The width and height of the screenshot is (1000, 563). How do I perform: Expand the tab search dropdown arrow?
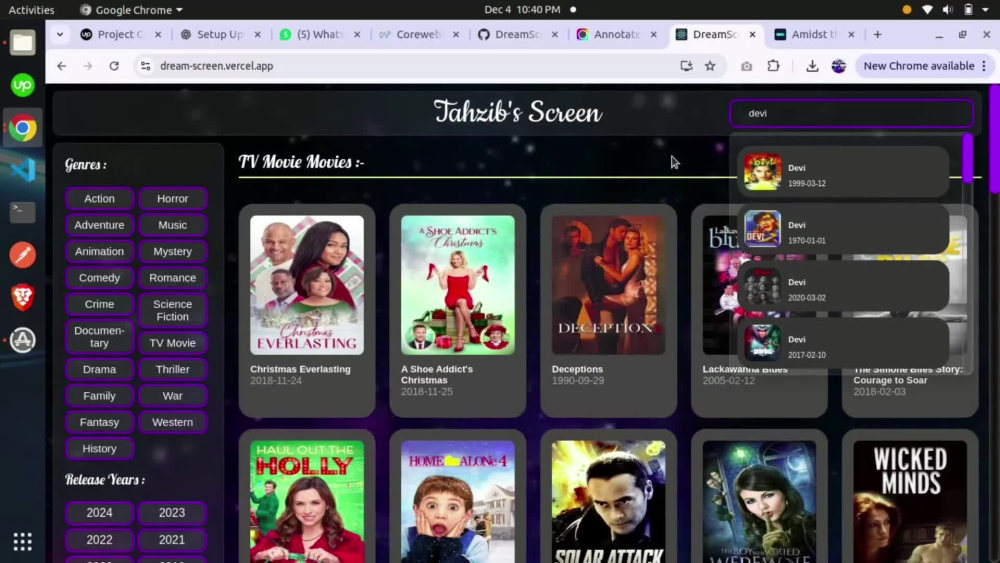coord(59,34)
